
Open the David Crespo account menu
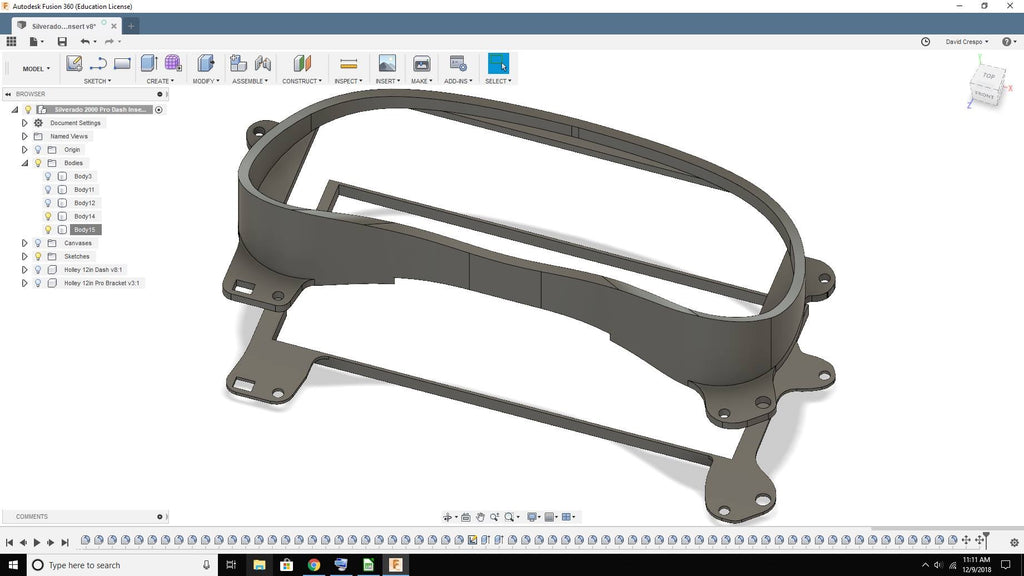(967, 42)
